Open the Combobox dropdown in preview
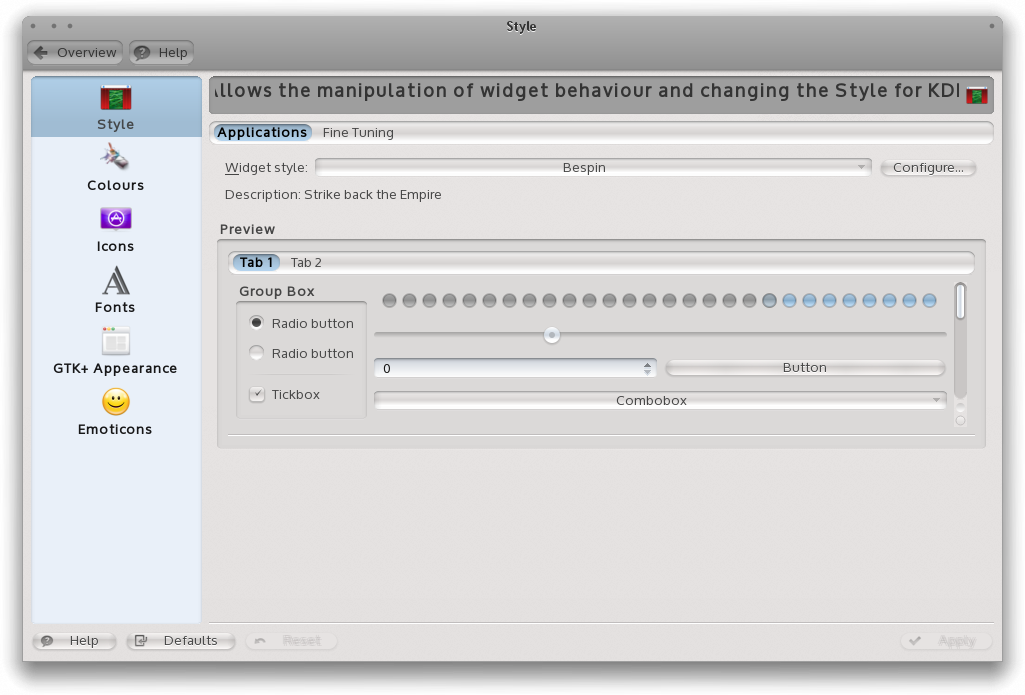The height and width of the screenshot is (695, 1025). click(x=660, y=400)
